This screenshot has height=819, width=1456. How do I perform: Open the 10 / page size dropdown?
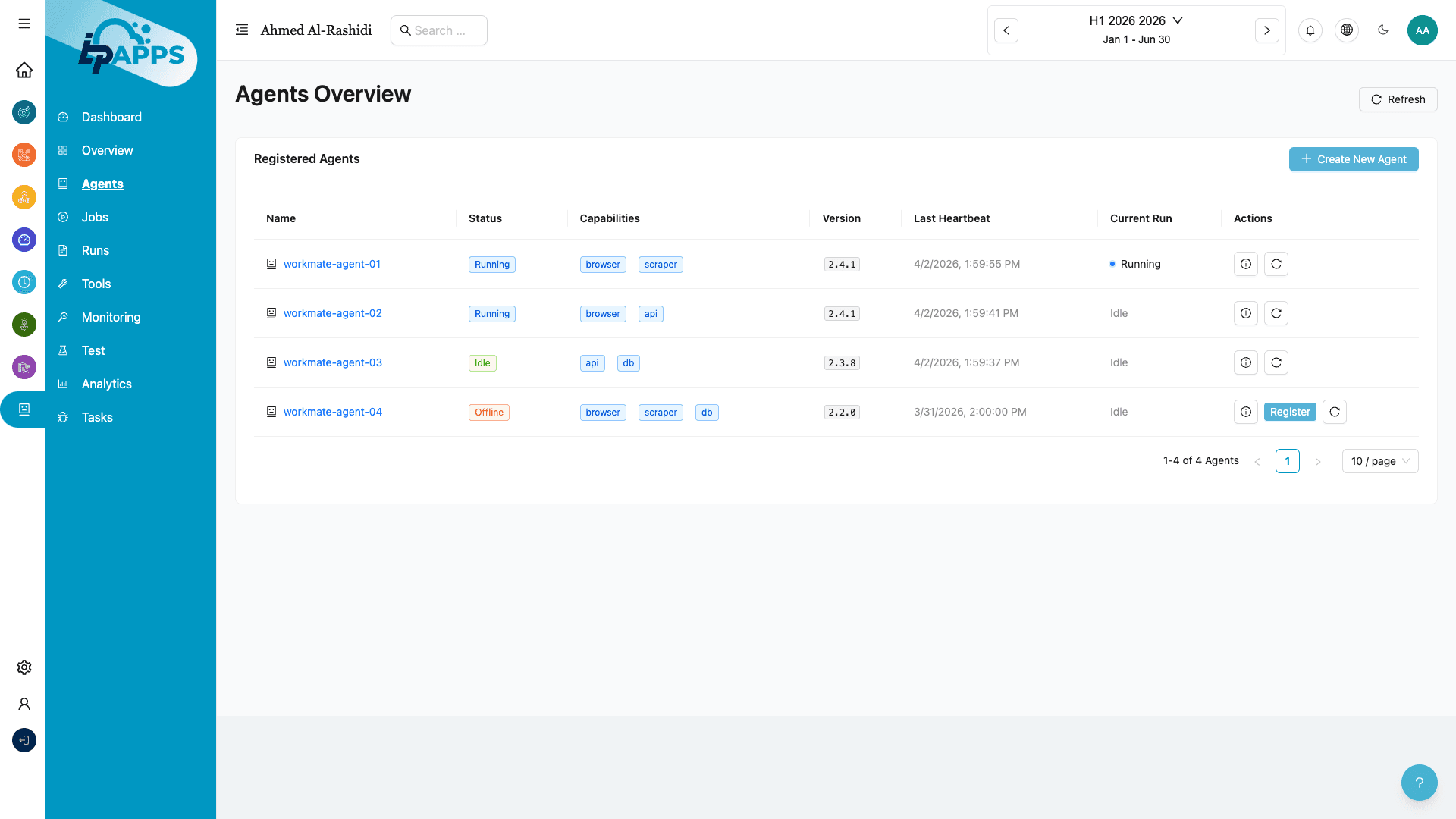(1379, 461)
